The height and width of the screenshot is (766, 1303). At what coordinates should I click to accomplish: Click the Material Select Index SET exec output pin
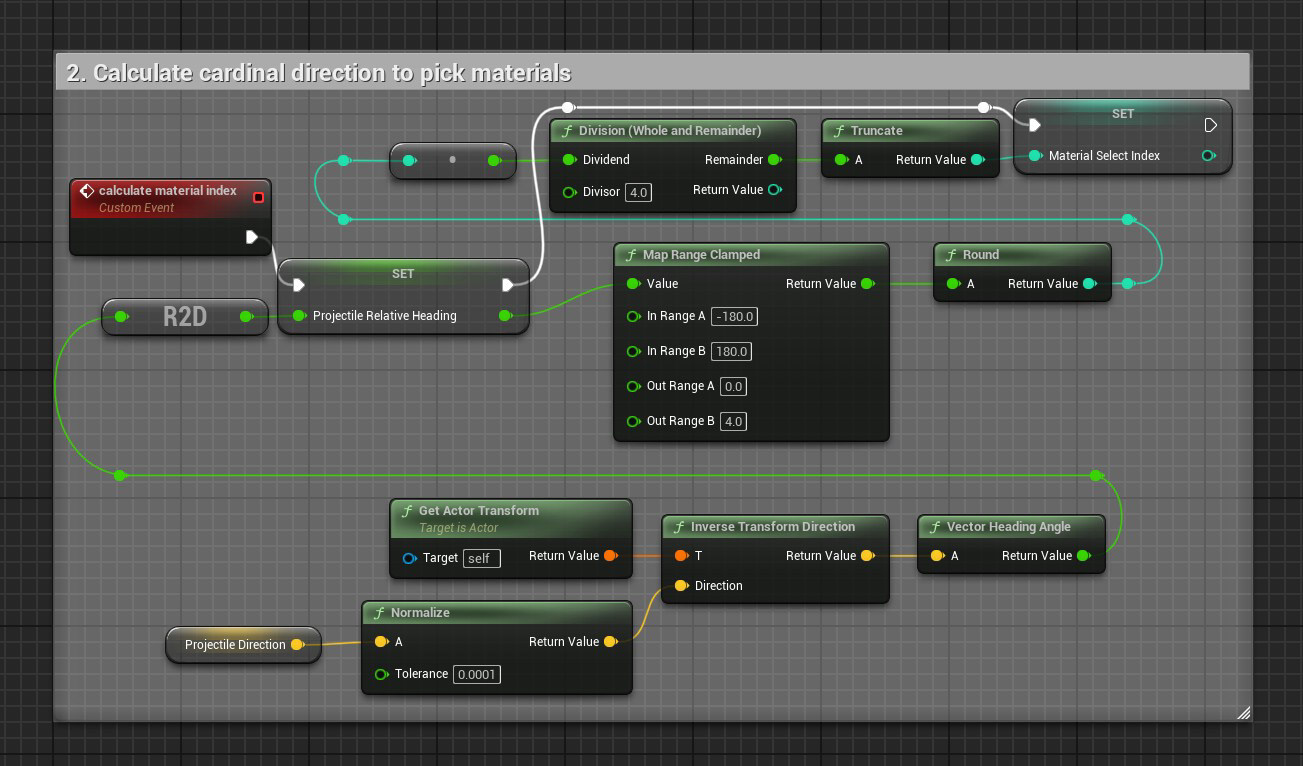coord(1211,125)
